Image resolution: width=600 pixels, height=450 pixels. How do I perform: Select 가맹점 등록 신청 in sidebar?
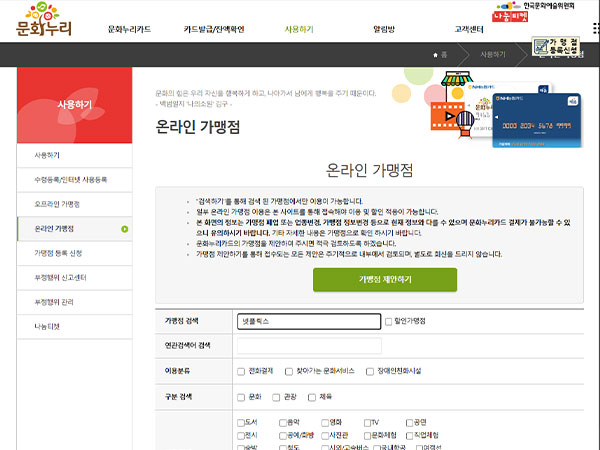(75, 253)
